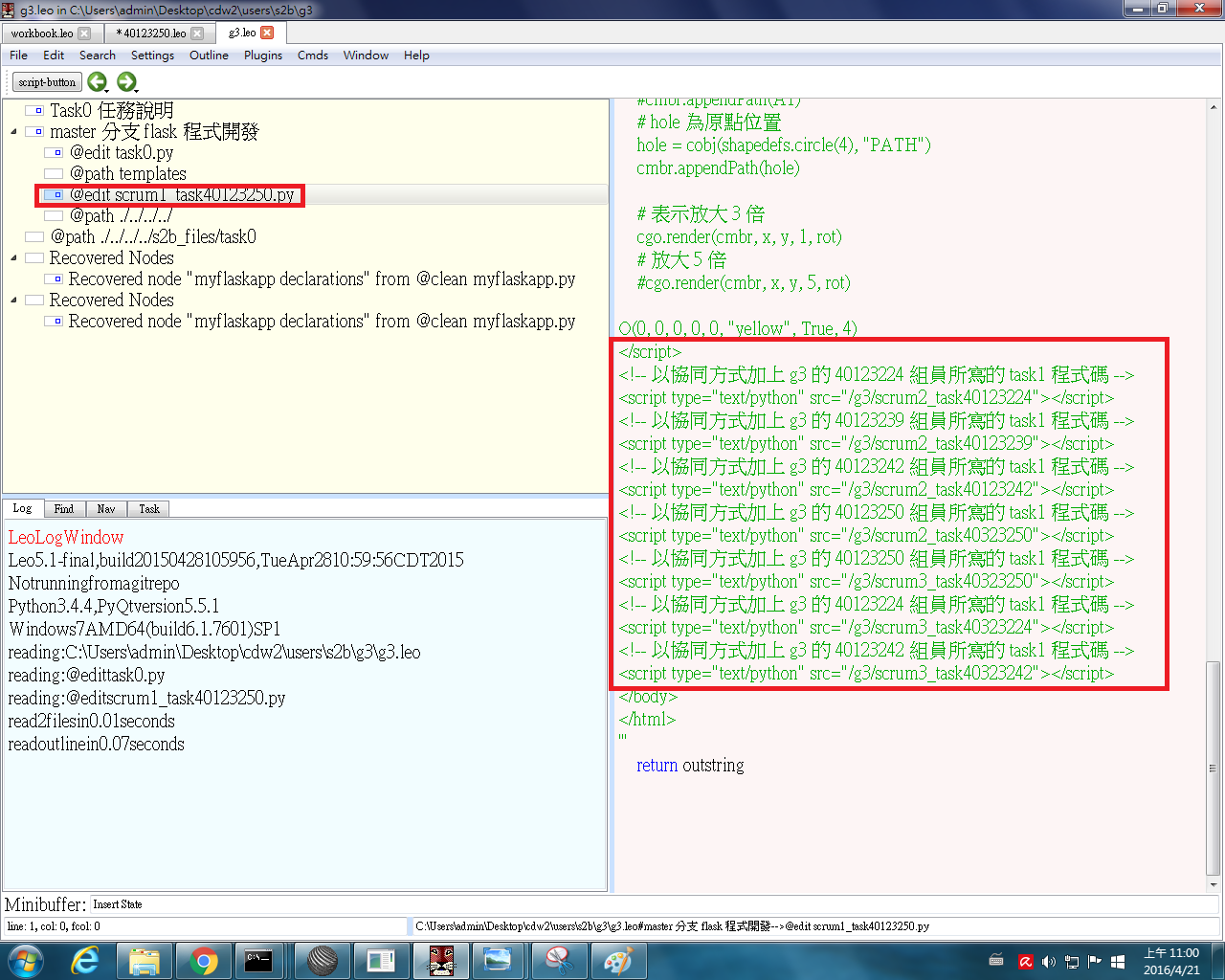1225x980 pixels.
Task: Open File Explorer from taskbar
Action: pos(145,961)
